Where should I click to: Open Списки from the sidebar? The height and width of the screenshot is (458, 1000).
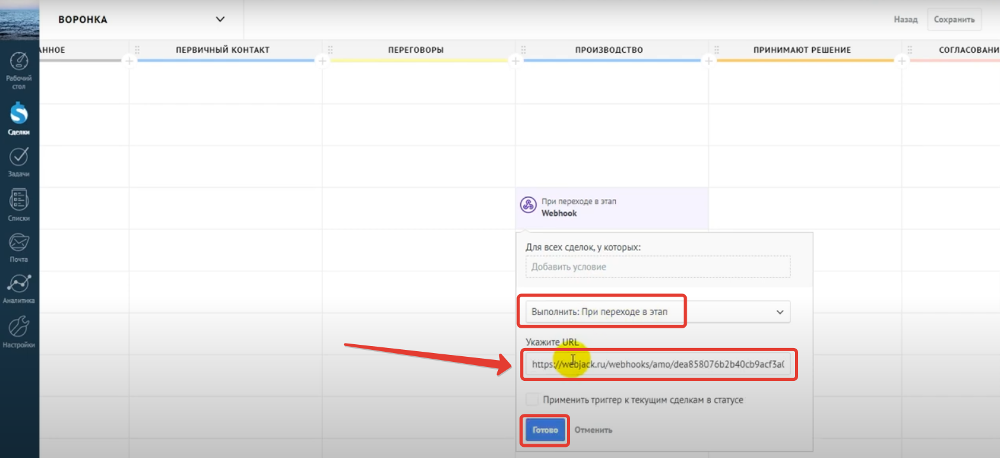pyautogui.click(x=19, y=204)
